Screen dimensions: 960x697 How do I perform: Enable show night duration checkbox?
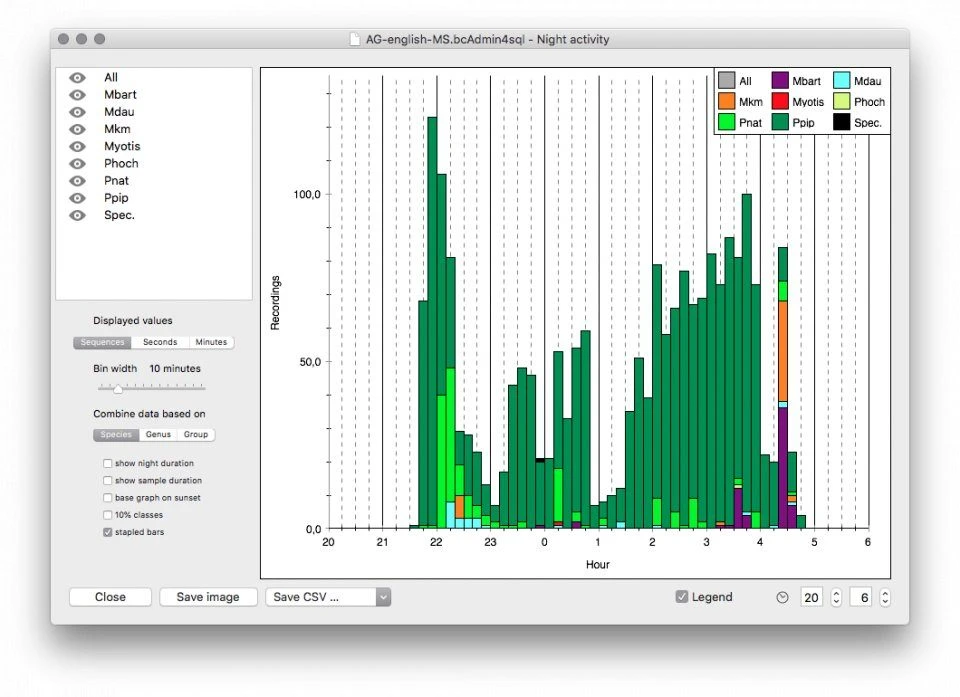pos(108,464)
